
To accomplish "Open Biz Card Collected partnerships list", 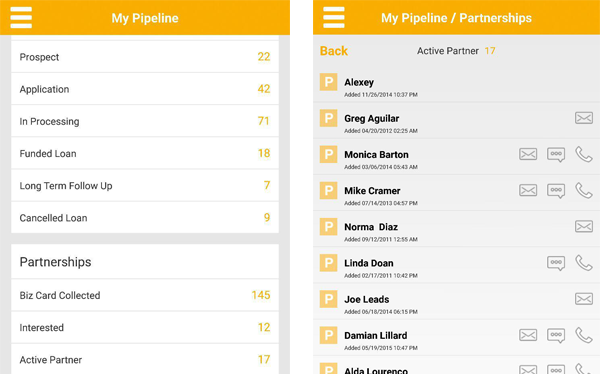I will (x=145, y=295).
